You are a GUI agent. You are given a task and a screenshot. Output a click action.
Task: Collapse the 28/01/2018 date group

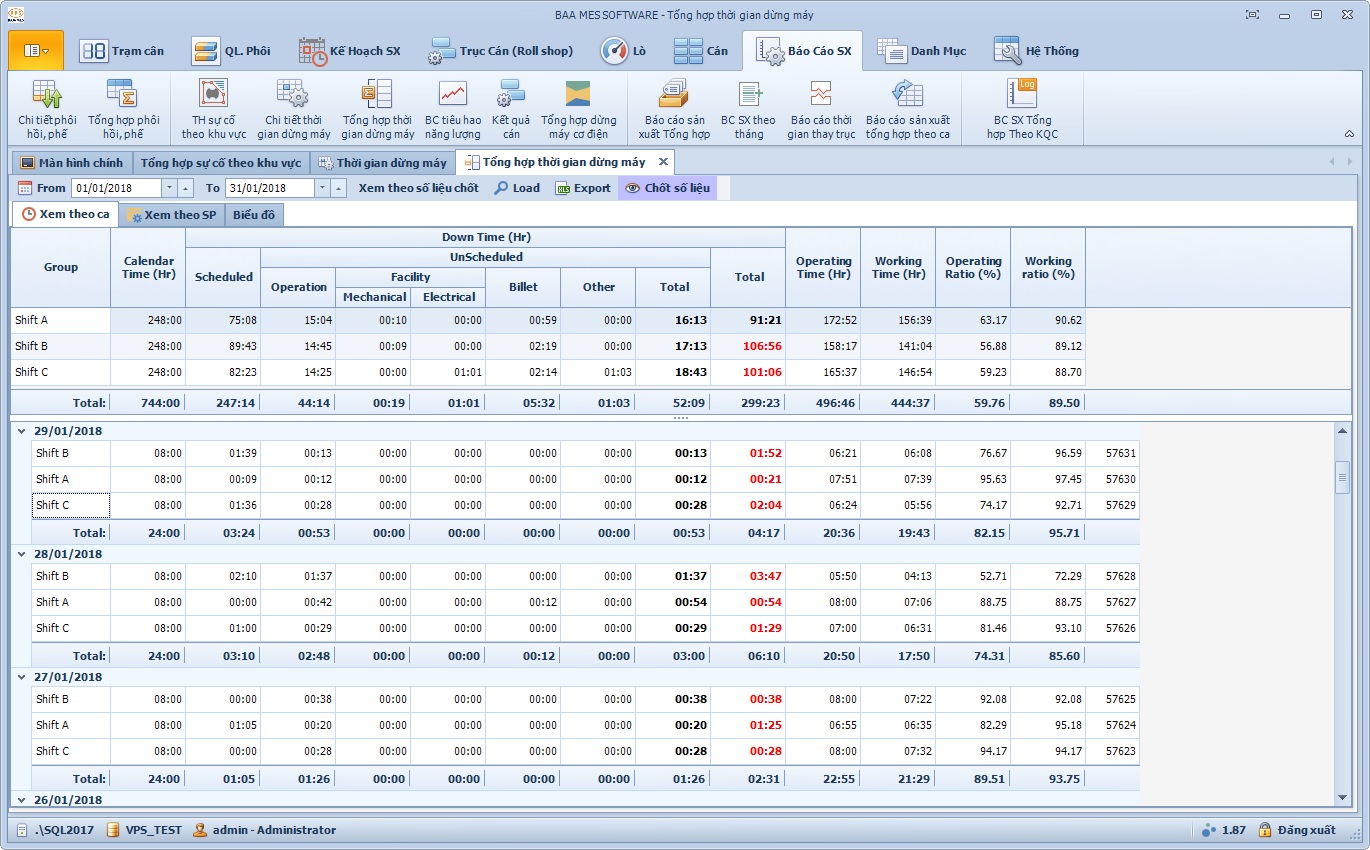click(x=21, y=554)
